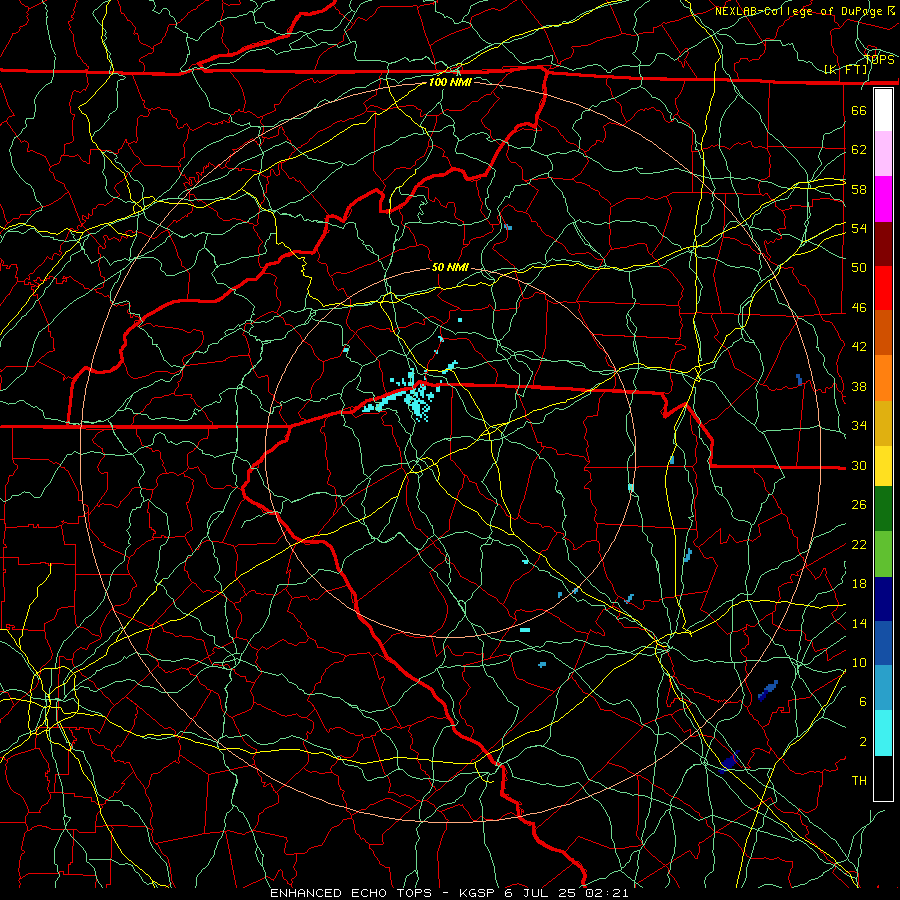Click the 'TH' legend label
Image resolution: width=900 pixels, height=900 pixels.
click(x=859, y=781)
